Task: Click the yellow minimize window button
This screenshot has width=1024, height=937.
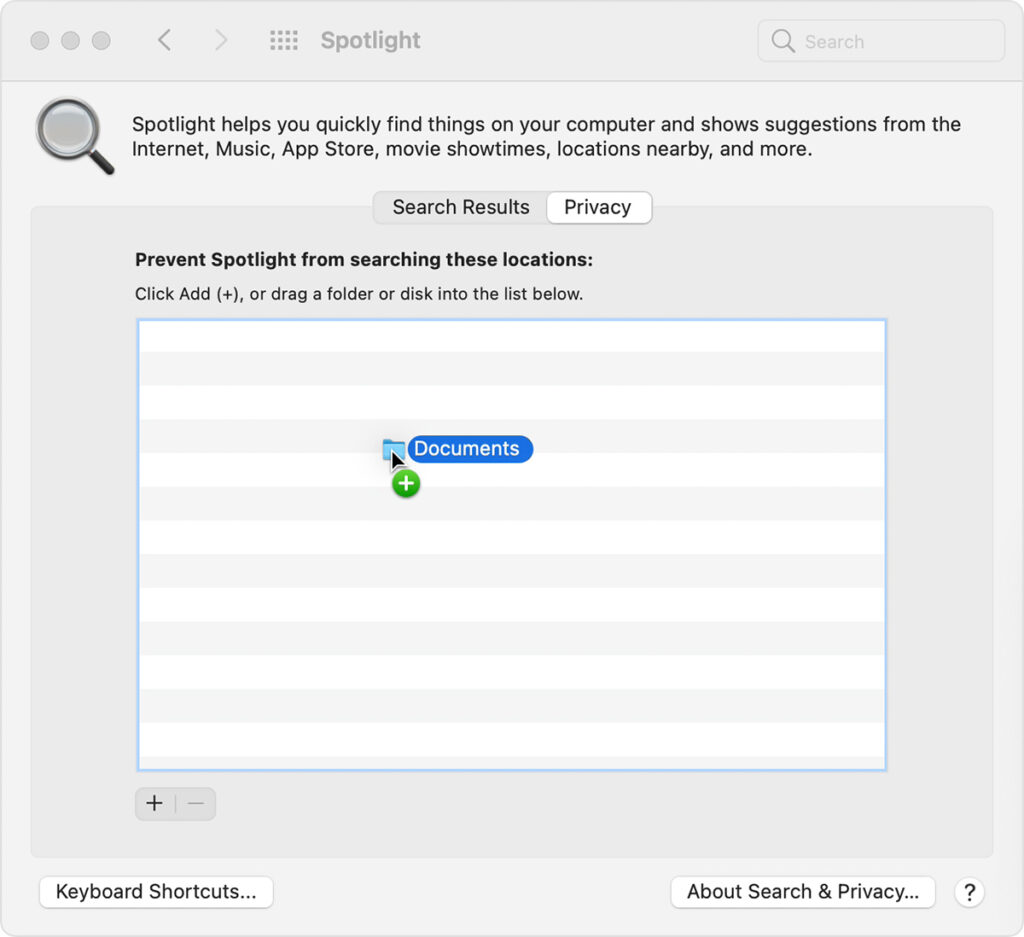Action: (x=68, y=40)
